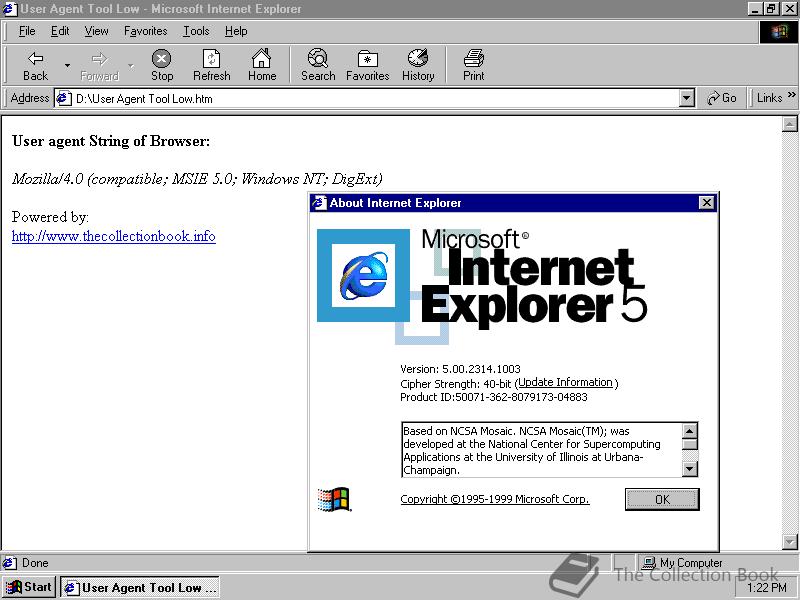Click the Copyright Microsoft Corp. link

[494, 499]
